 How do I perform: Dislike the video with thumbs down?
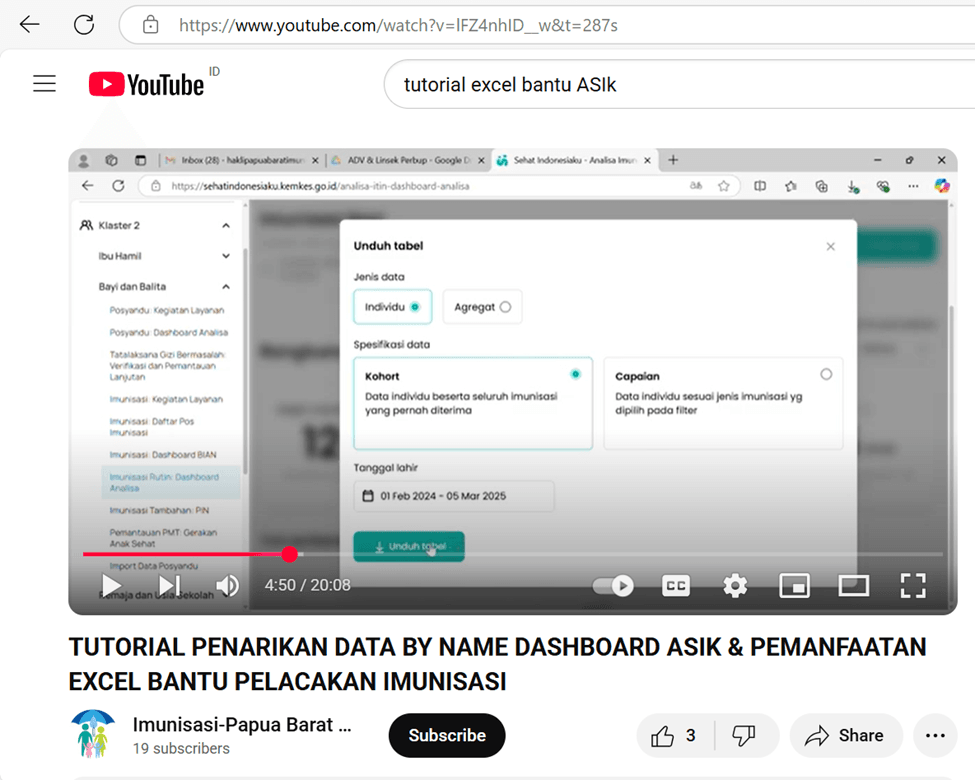coord(744,736)
